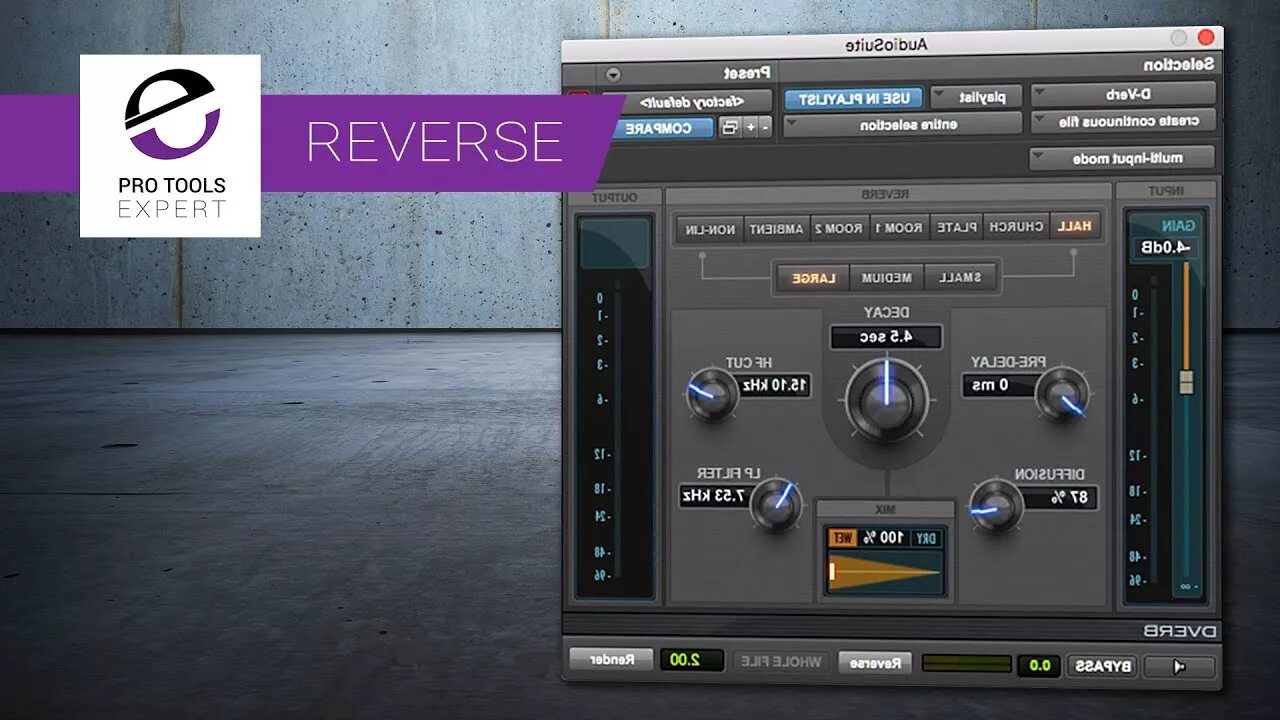1280x720 pixels.
Task: Toggle the Reverse button
Action: pyautogui.click(x=874, y=662)
